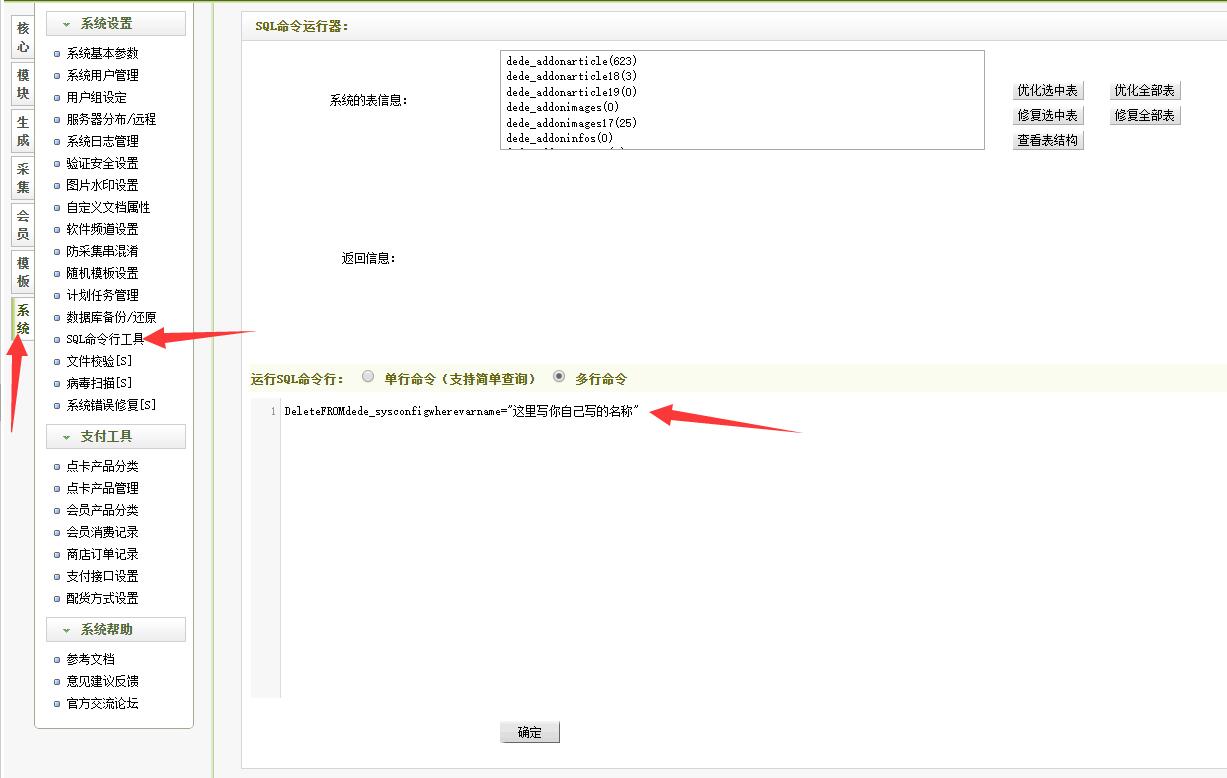This screenshot has height=778, width=1227.
Task: Collapse the 支付工具 section header
Action: 115,437
